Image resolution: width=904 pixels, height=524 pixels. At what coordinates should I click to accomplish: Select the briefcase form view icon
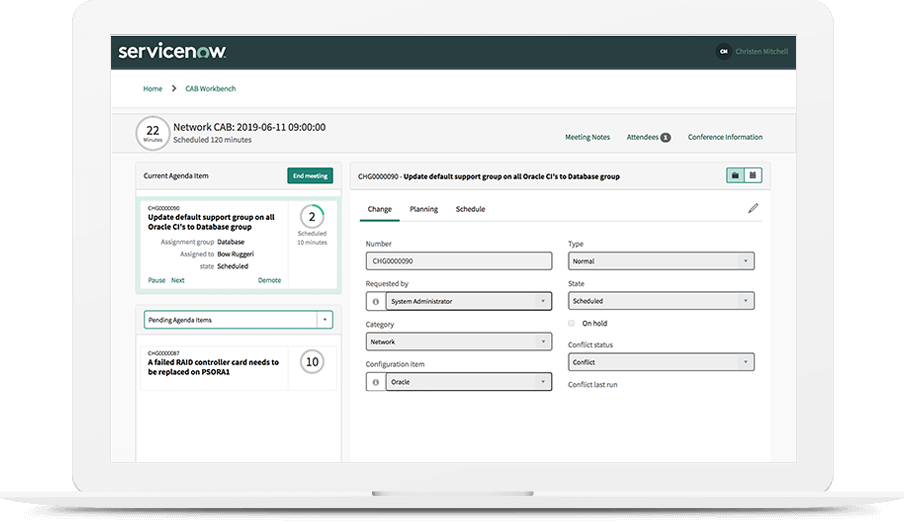point(735,175)
